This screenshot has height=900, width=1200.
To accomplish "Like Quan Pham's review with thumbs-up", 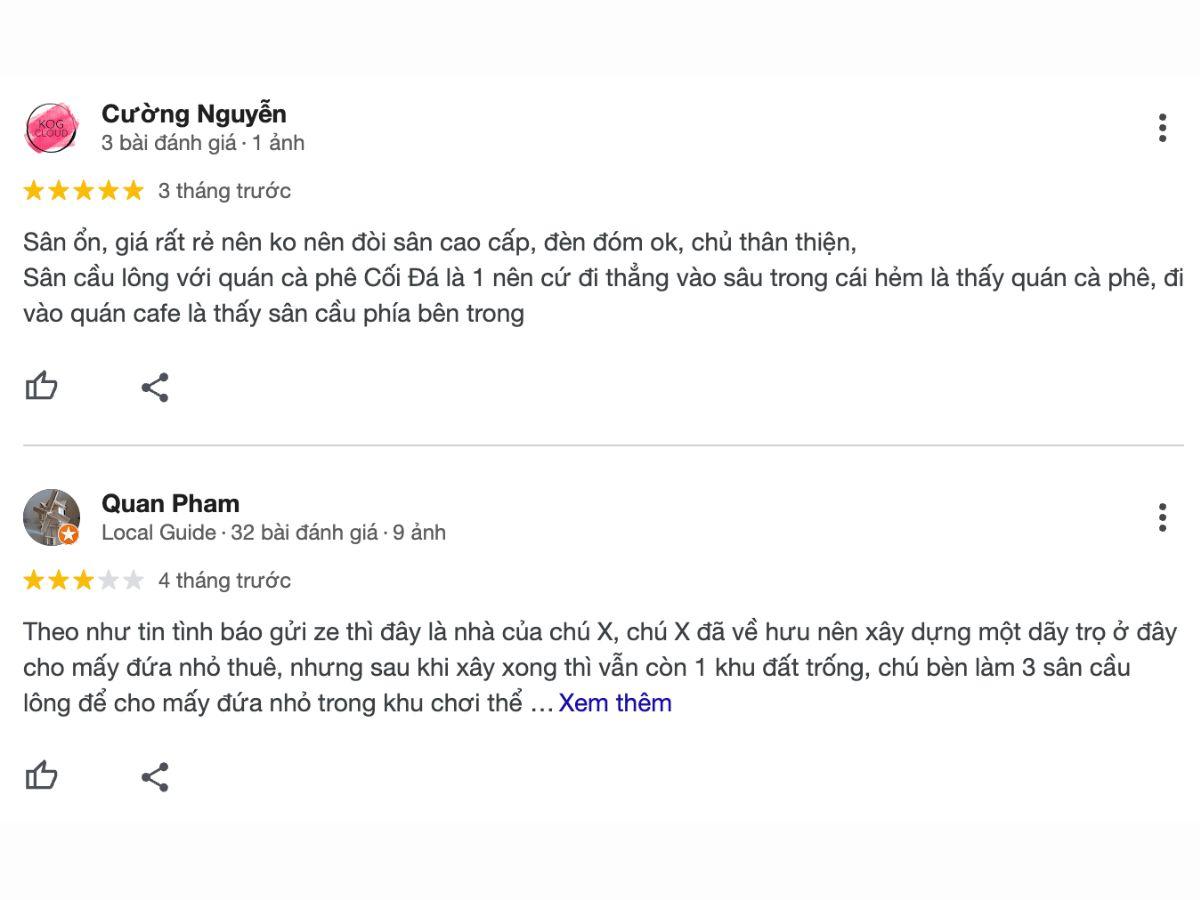I will point(41,776).
